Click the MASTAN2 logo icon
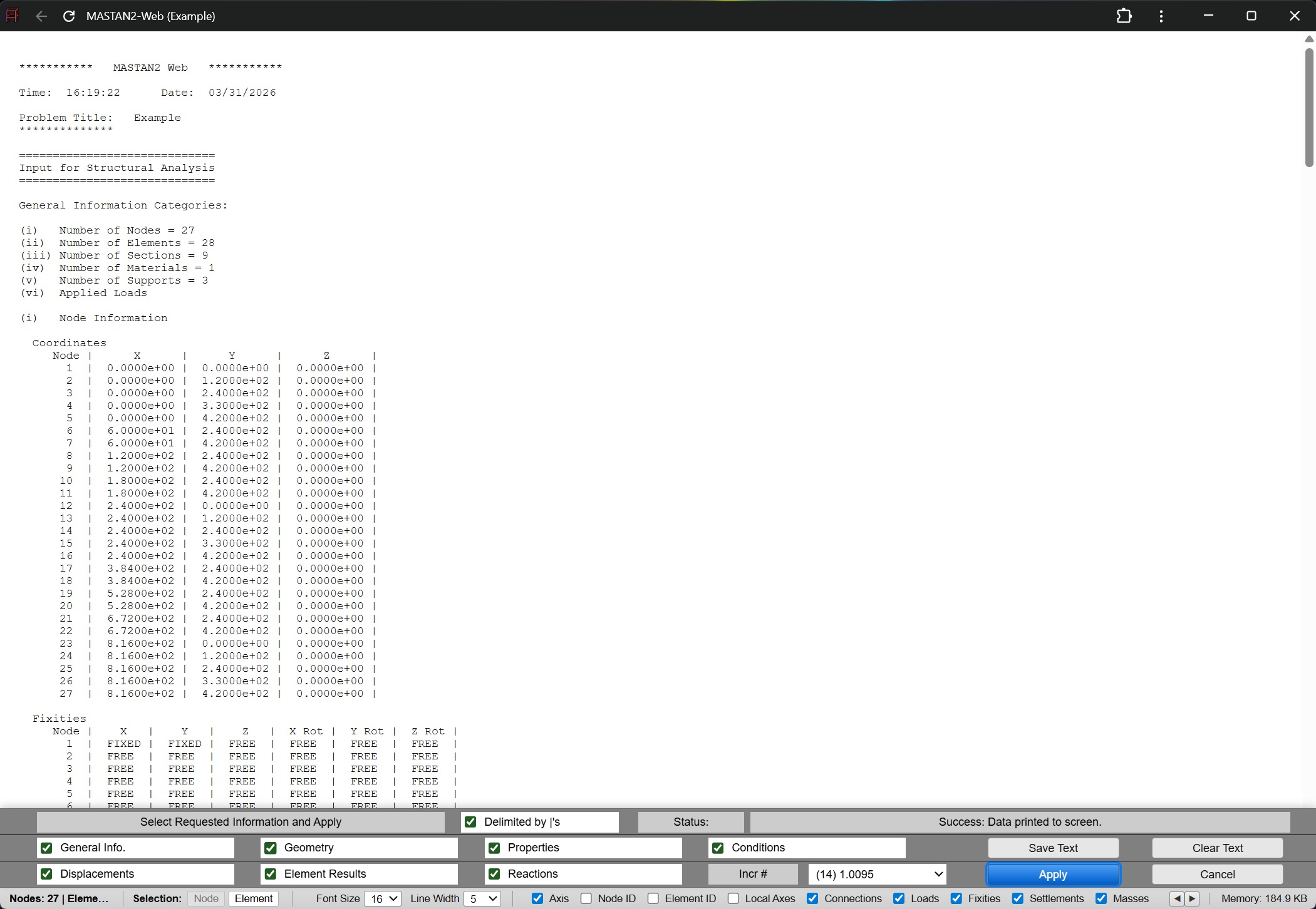The image size is (1316, 909). (x=12, y=16)
